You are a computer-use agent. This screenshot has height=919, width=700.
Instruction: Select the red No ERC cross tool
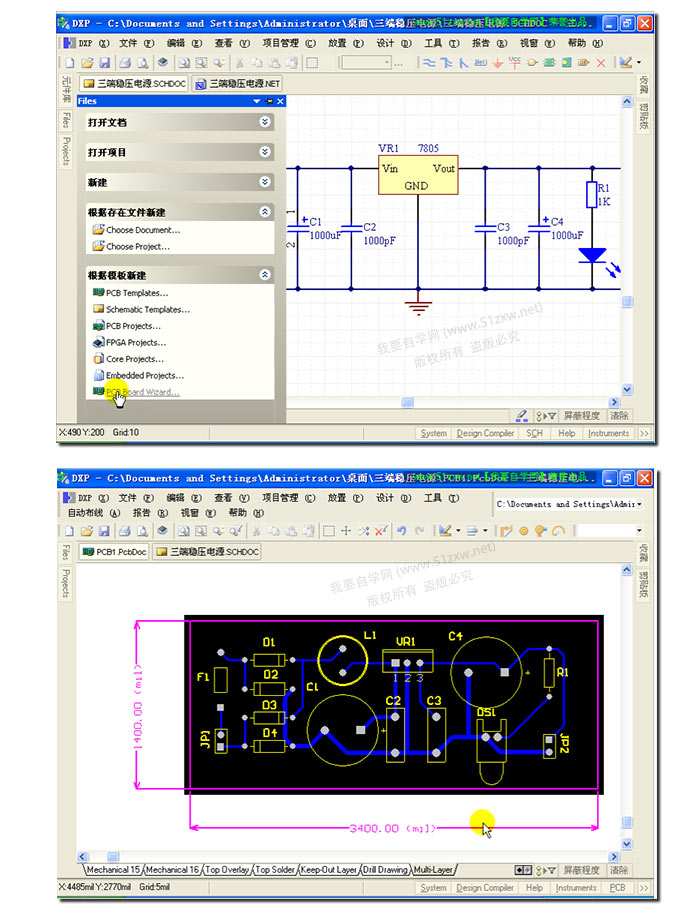pyautogui.click(x=601, y=63)
